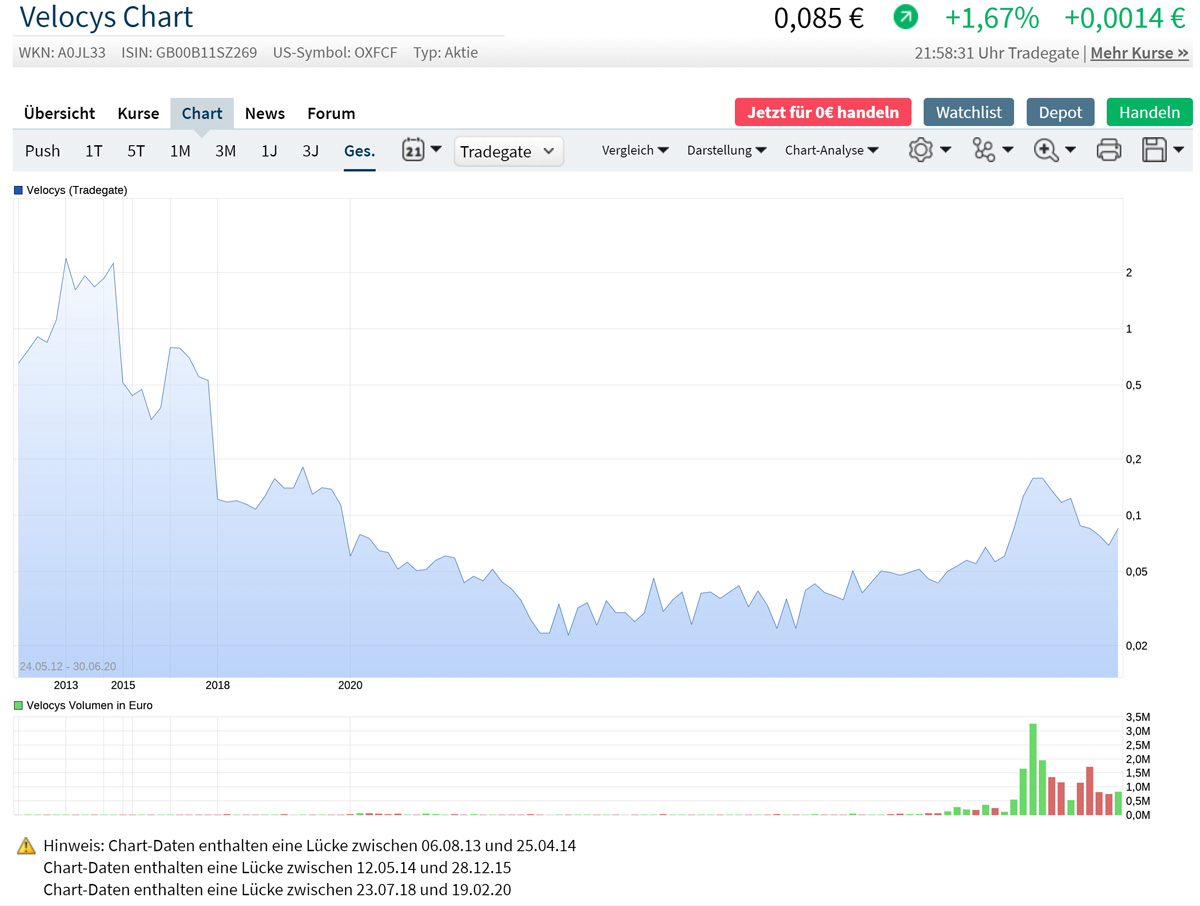
Task: Click the ISIN: GB00B11SZ269 text
Action: [x=189, y=53]
